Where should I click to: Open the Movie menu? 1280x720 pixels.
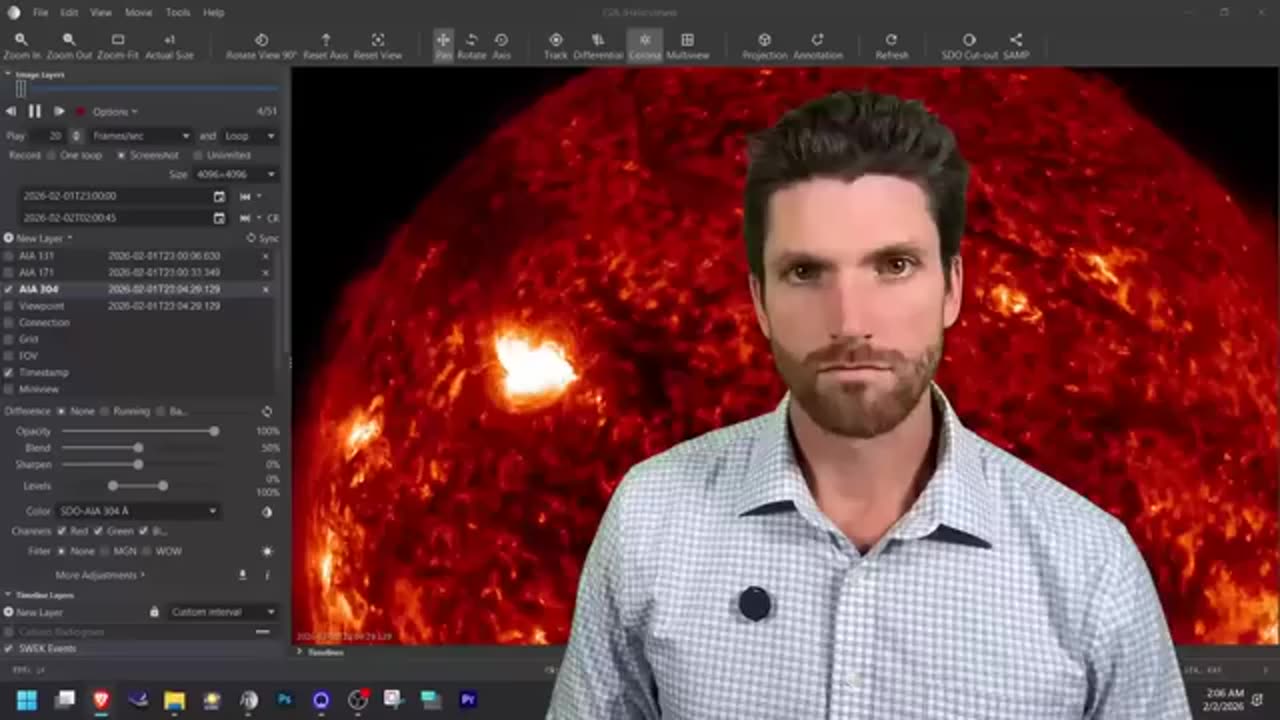point(139,12)
